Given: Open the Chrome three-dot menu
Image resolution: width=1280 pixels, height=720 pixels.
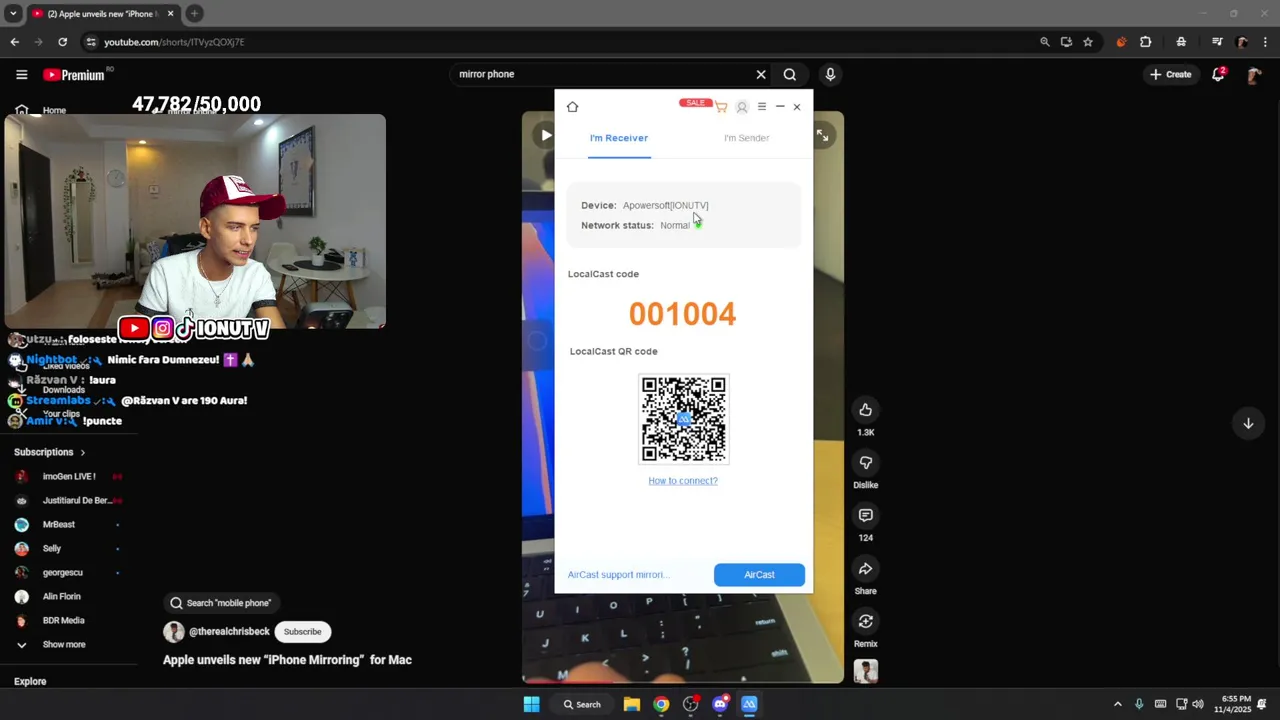Looking at the screenshot, I should tap(1266, 42).
